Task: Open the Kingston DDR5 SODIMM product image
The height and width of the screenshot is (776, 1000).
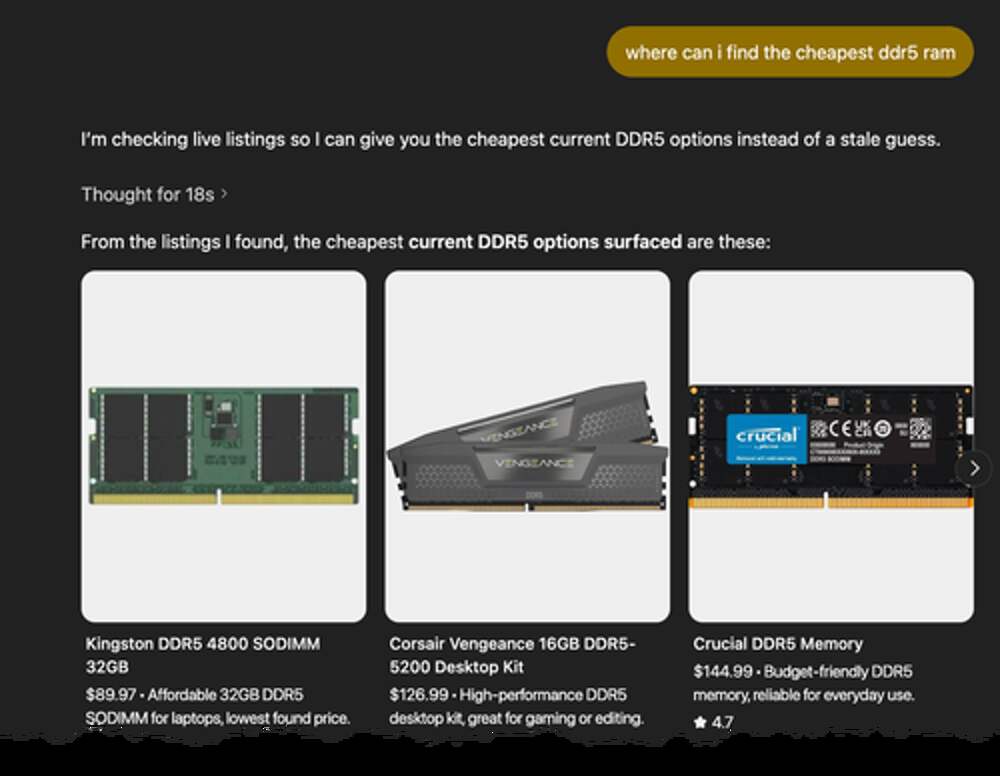Action: click(x=223, y=446)
